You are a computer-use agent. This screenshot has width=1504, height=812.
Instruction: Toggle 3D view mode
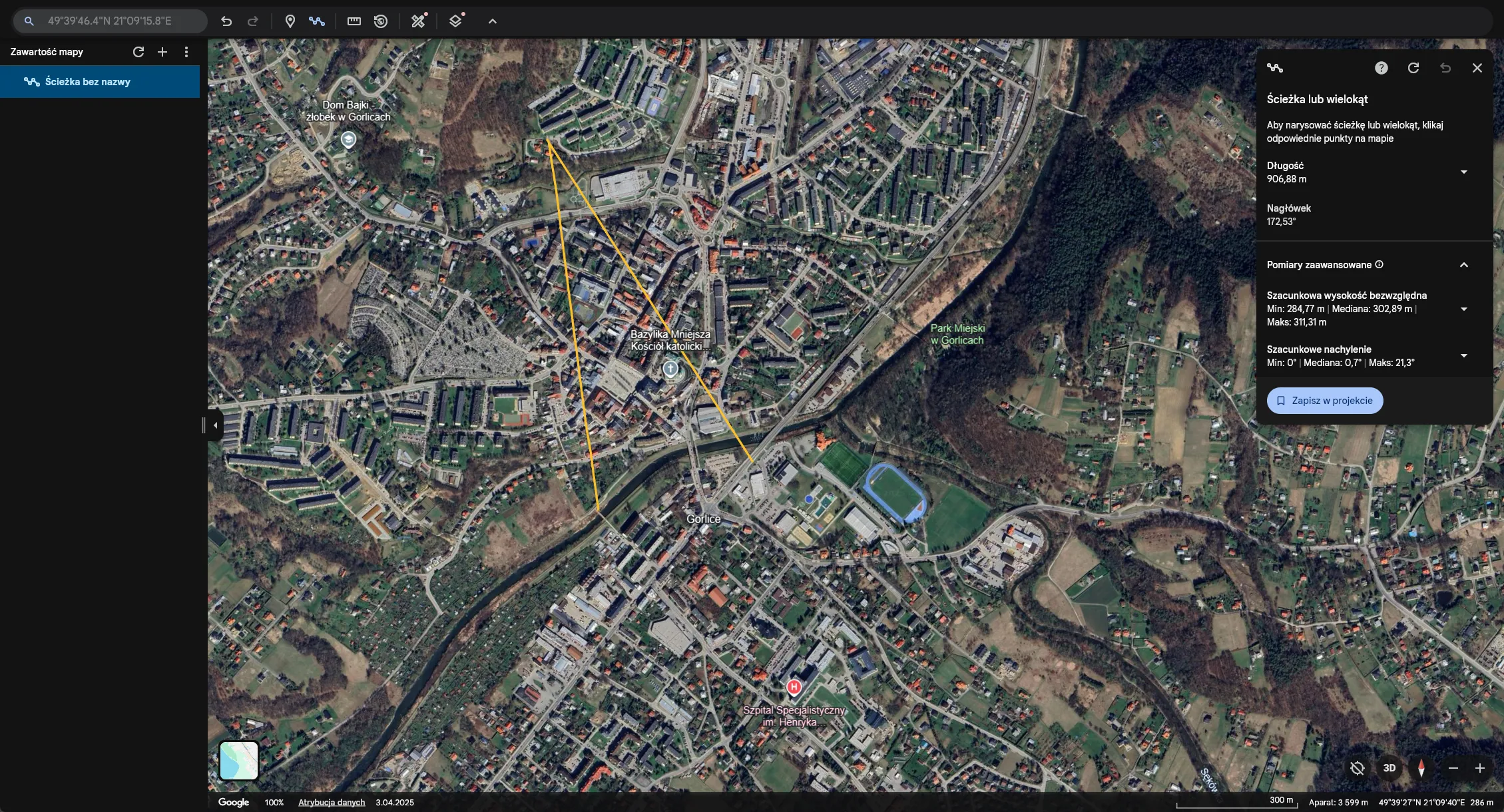click(1389, 768)
